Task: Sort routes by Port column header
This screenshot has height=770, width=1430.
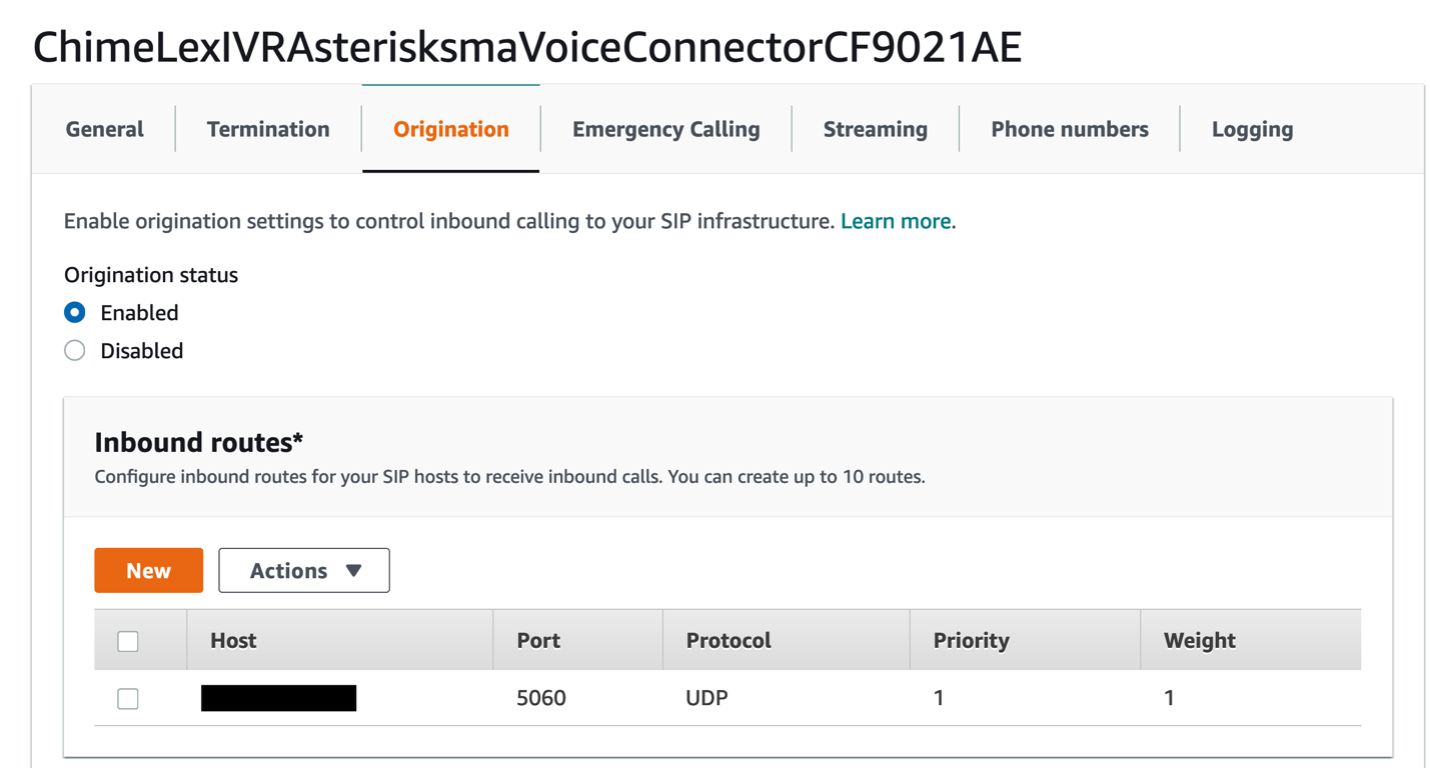Action: pyautogui.click(x=538, y=641)
